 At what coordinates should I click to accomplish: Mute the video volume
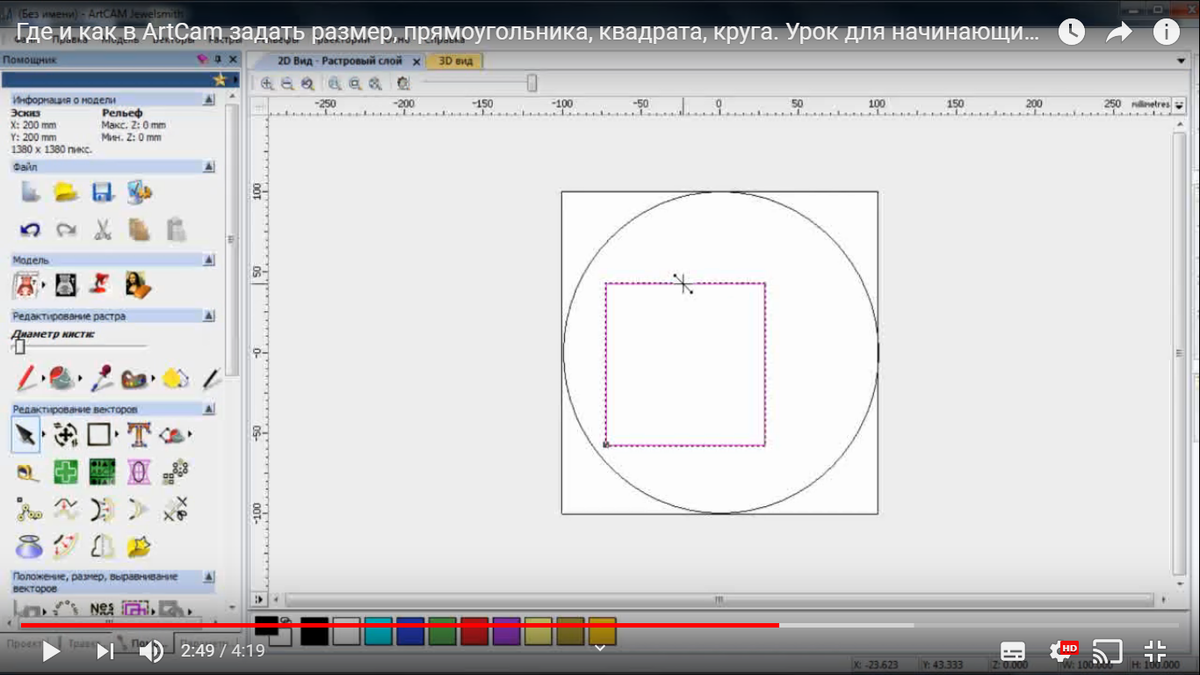point(151,652)
